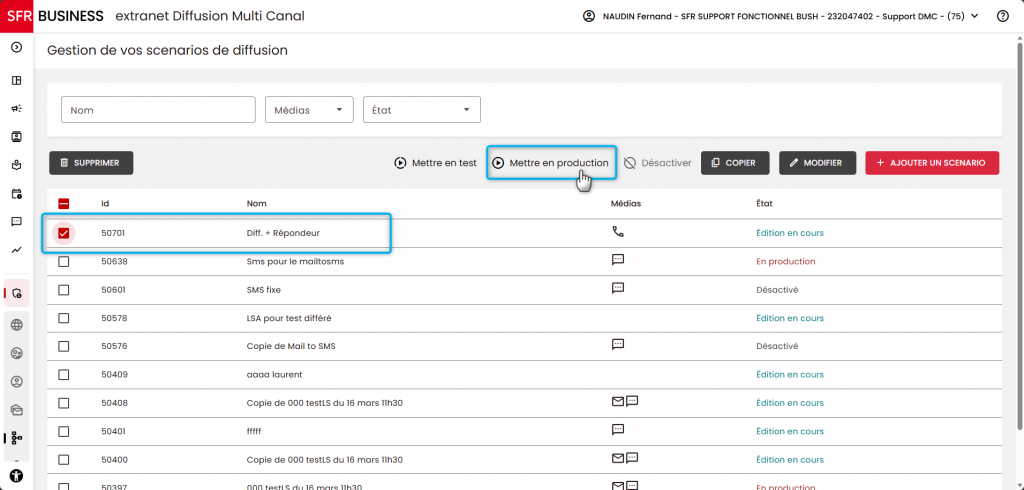Screen dimensions: 1024x490
Task: Click the Désactiver action
Action: tap(657, 163)
